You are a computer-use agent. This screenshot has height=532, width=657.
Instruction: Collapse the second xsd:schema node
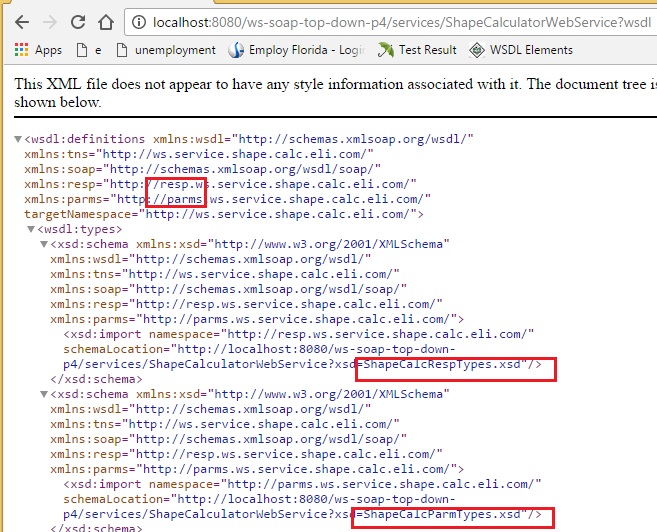(44, 394)
